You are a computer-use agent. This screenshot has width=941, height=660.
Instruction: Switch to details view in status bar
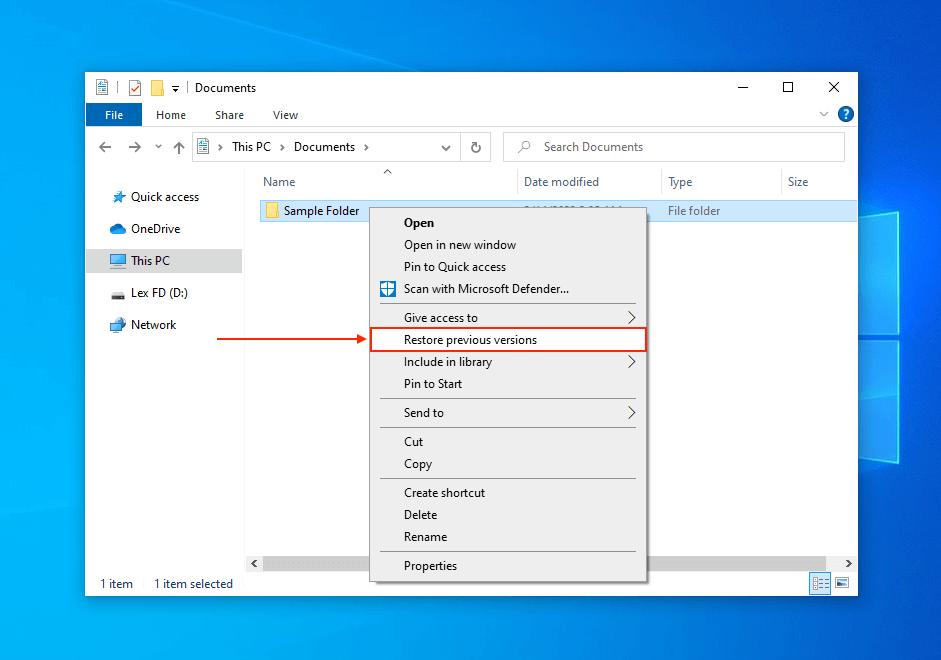(821, 583)
